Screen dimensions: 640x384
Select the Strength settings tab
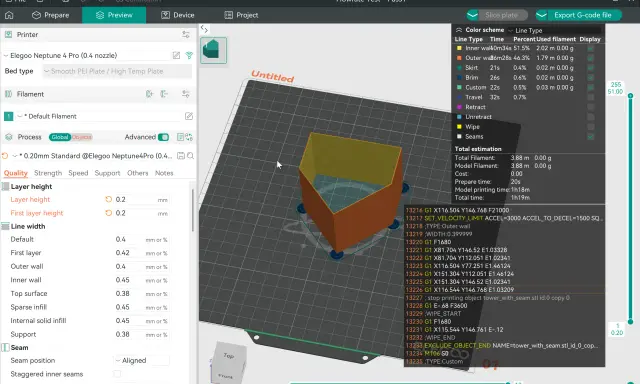point(48,173)
